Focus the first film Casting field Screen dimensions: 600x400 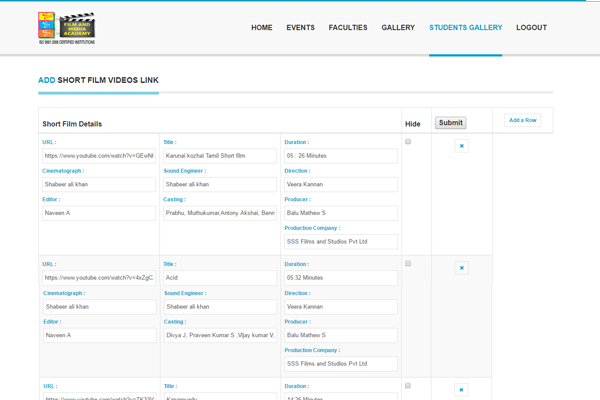[220, 213]
